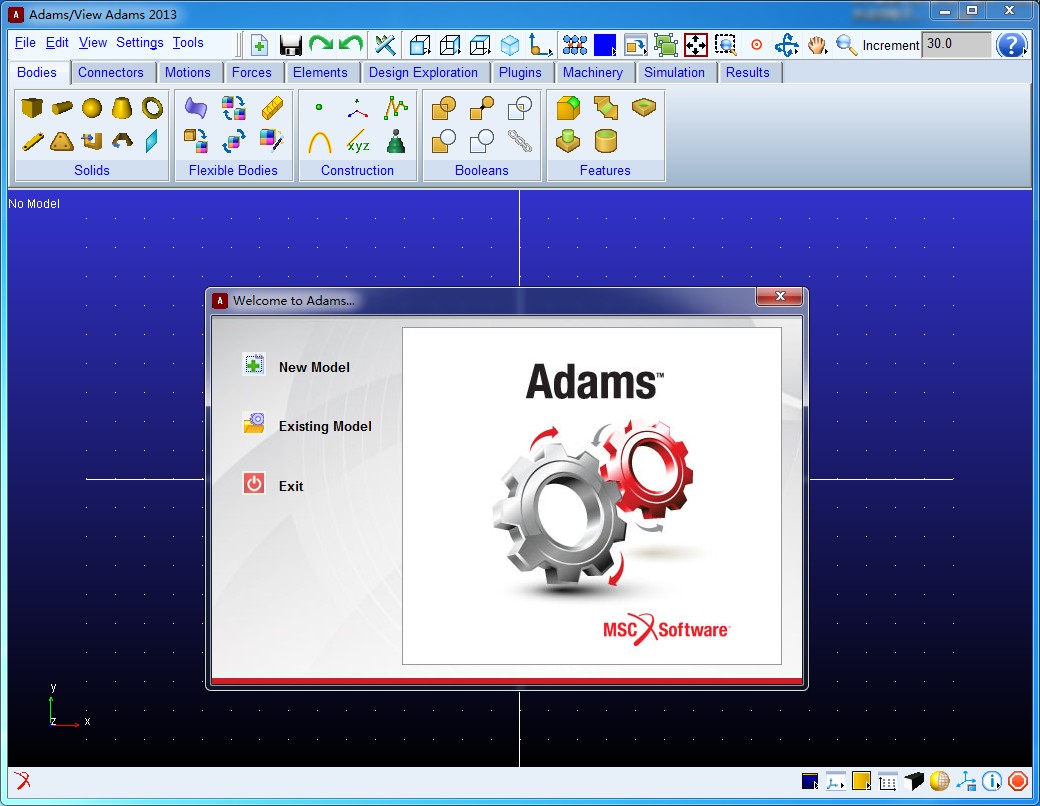The image size is (1040, 806).
Task: Click the select tool crossed-tools icon
Action: click(385, 45)
